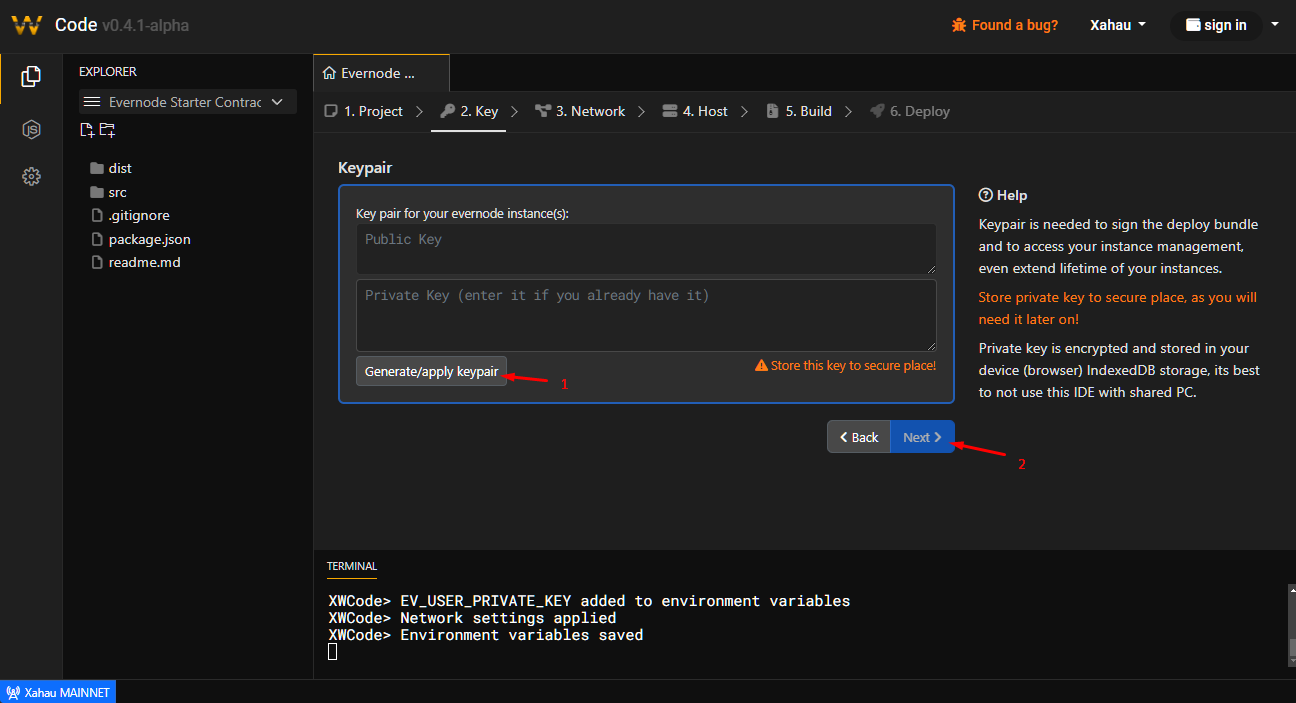Go to step 1. Project
1296x703 pixels.
(364, 111)
